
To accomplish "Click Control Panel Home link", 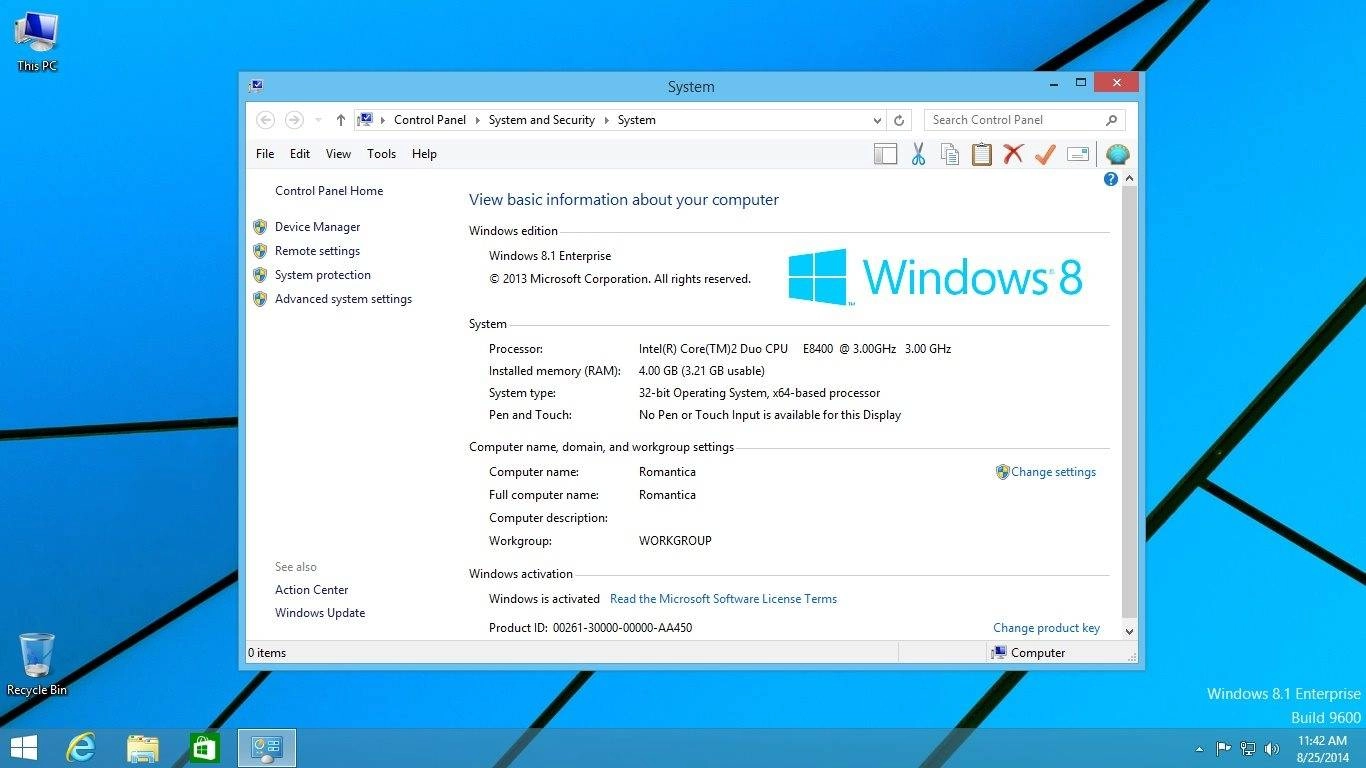I will pyautogui.click(x=329, y=191).
